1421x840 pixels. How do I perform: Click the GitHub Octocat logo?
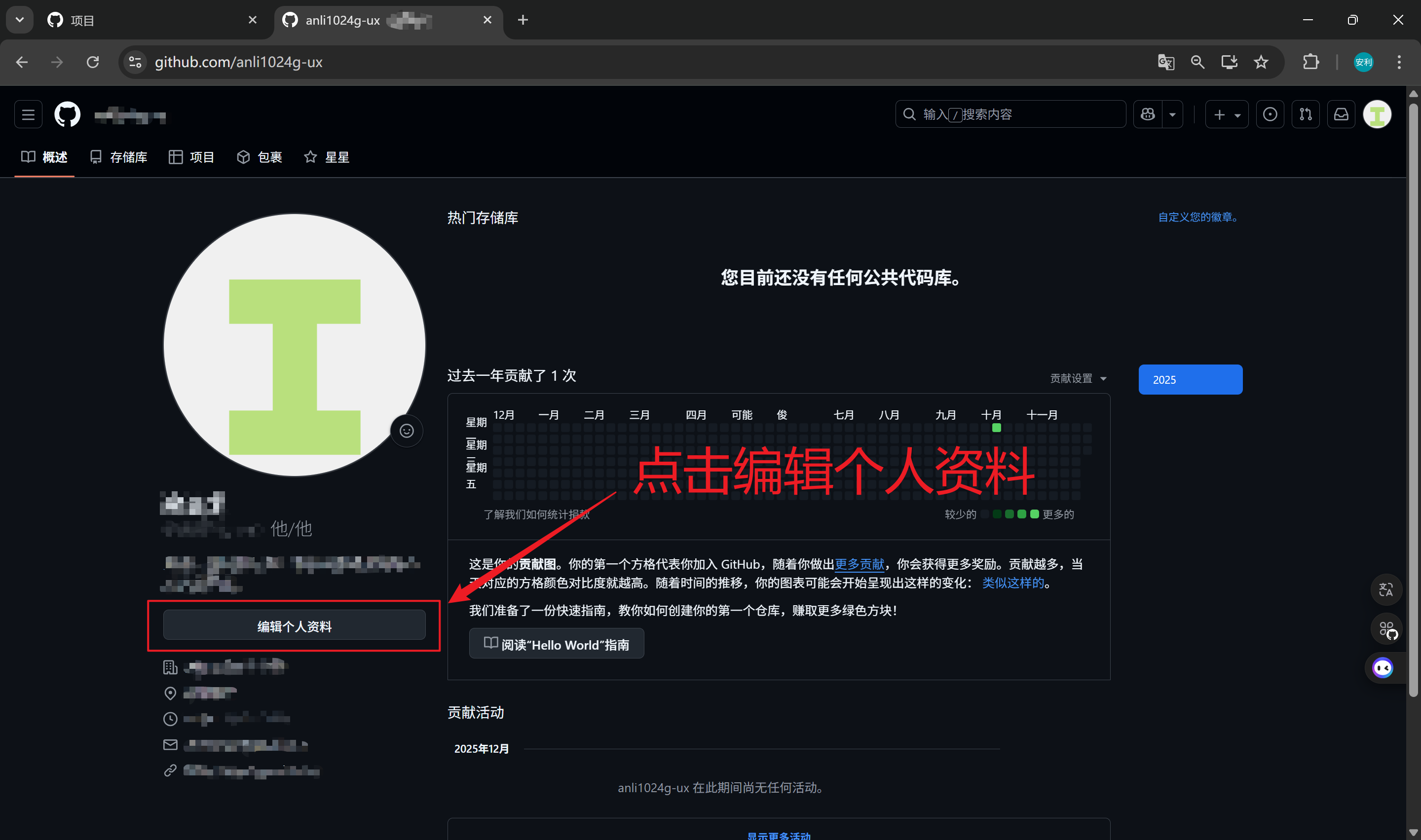tap(68, 115)
